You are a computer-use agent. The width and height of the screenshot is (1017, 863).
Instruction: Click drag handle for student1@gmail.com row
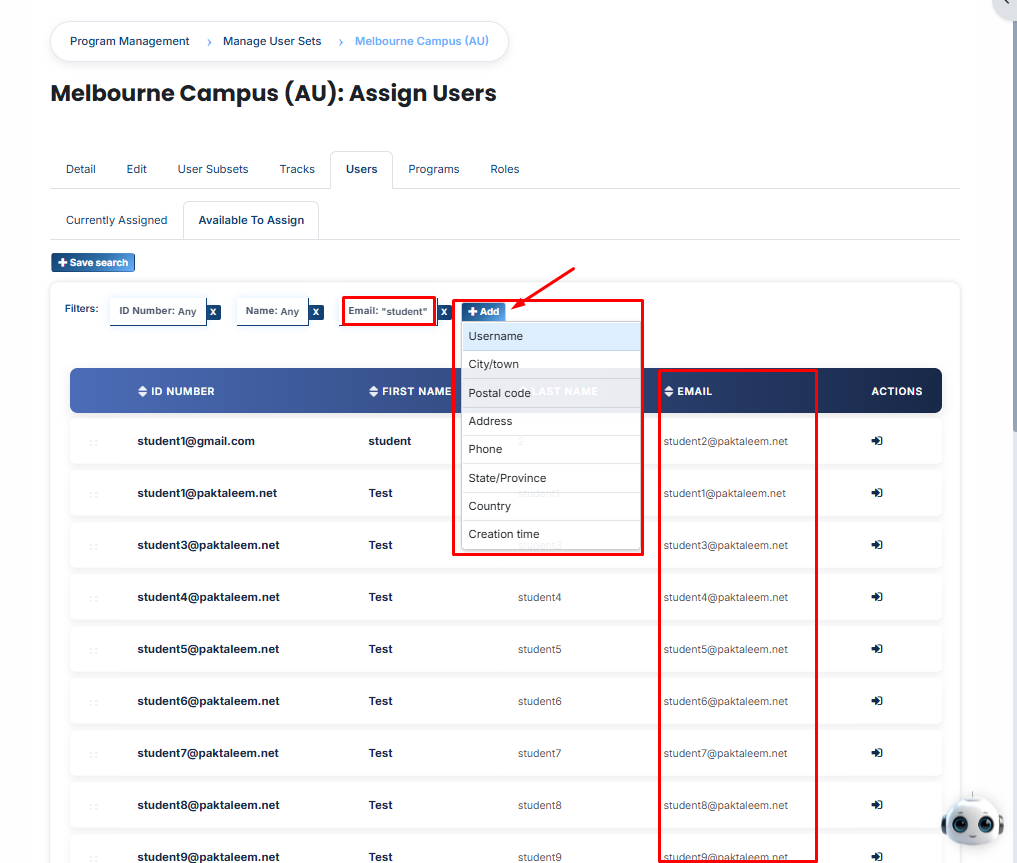pyautogui.click(x=93, y=442)
